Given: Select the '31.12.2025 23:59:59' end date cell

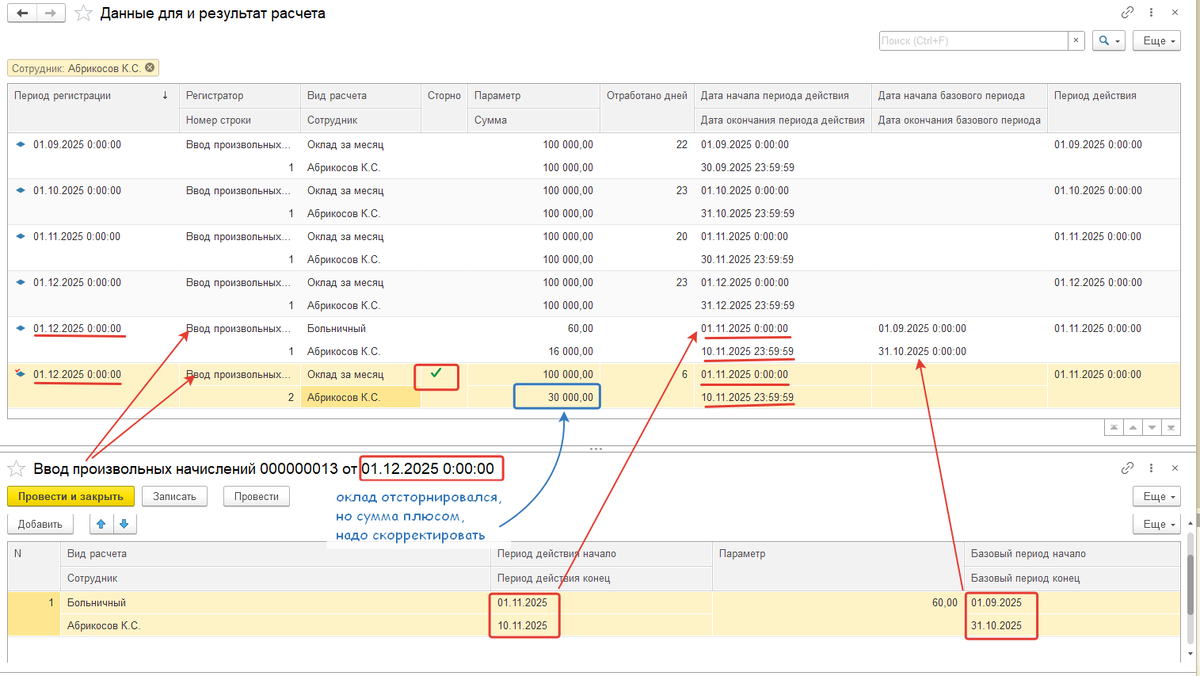Looking at the screenshot, I should (783, 305).
